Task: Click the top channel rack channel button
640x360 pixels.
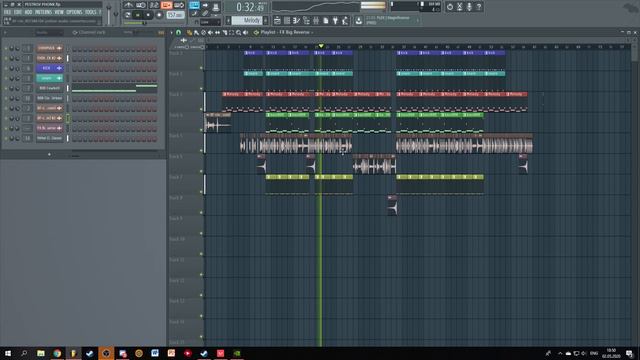Action: (49, 48)
